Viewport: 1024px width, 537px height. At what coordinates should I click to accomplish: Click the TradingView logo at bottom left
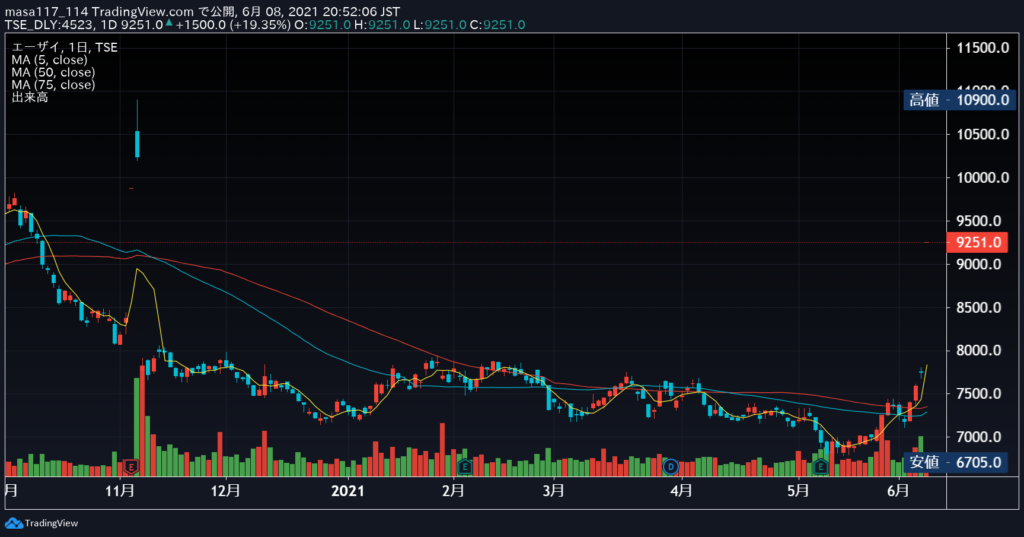click(x=42, y=523)
